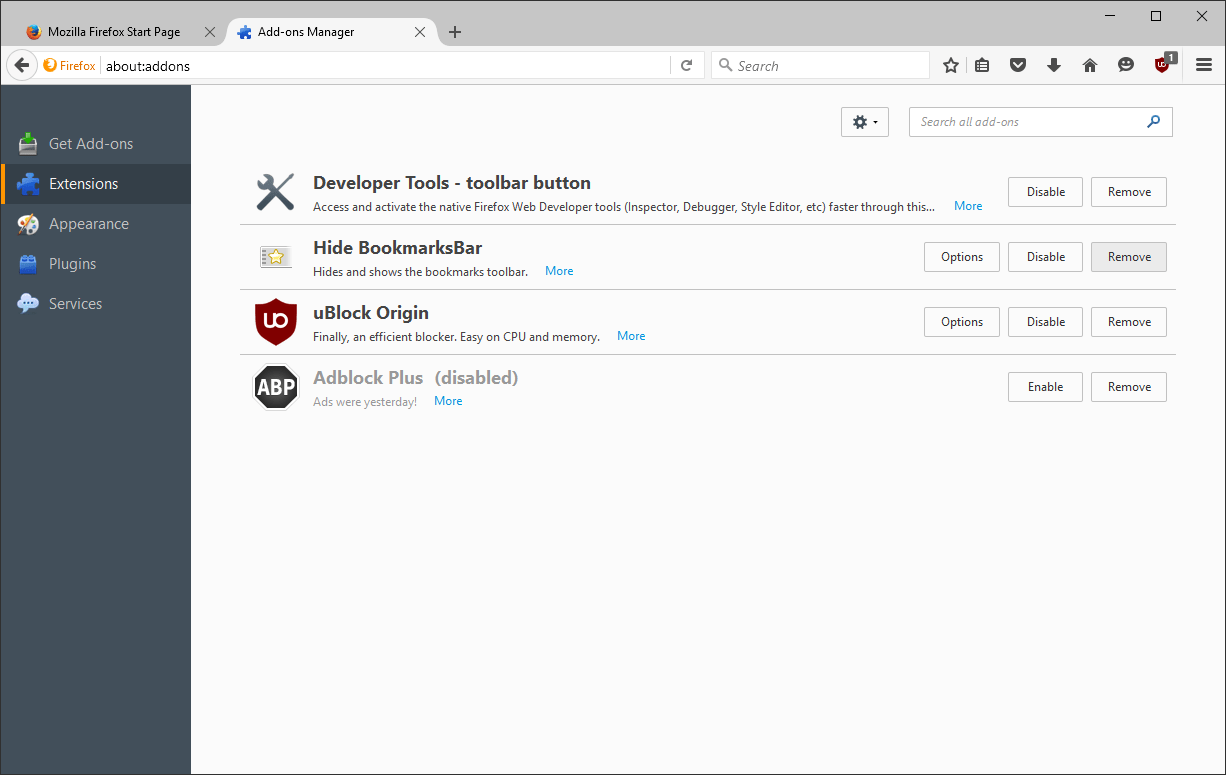Image resolution: width=1226 pixels, height=775 pixels.
Task: Reload the page with refresh icon
Action: (x=686, y=66)
